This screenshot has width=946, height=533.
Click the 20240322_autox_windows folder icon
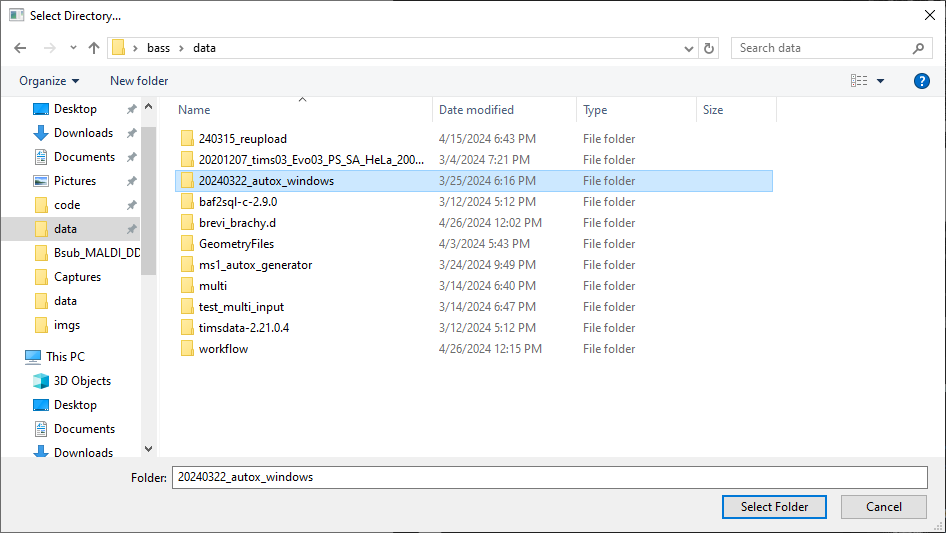(x=187, y=180)
